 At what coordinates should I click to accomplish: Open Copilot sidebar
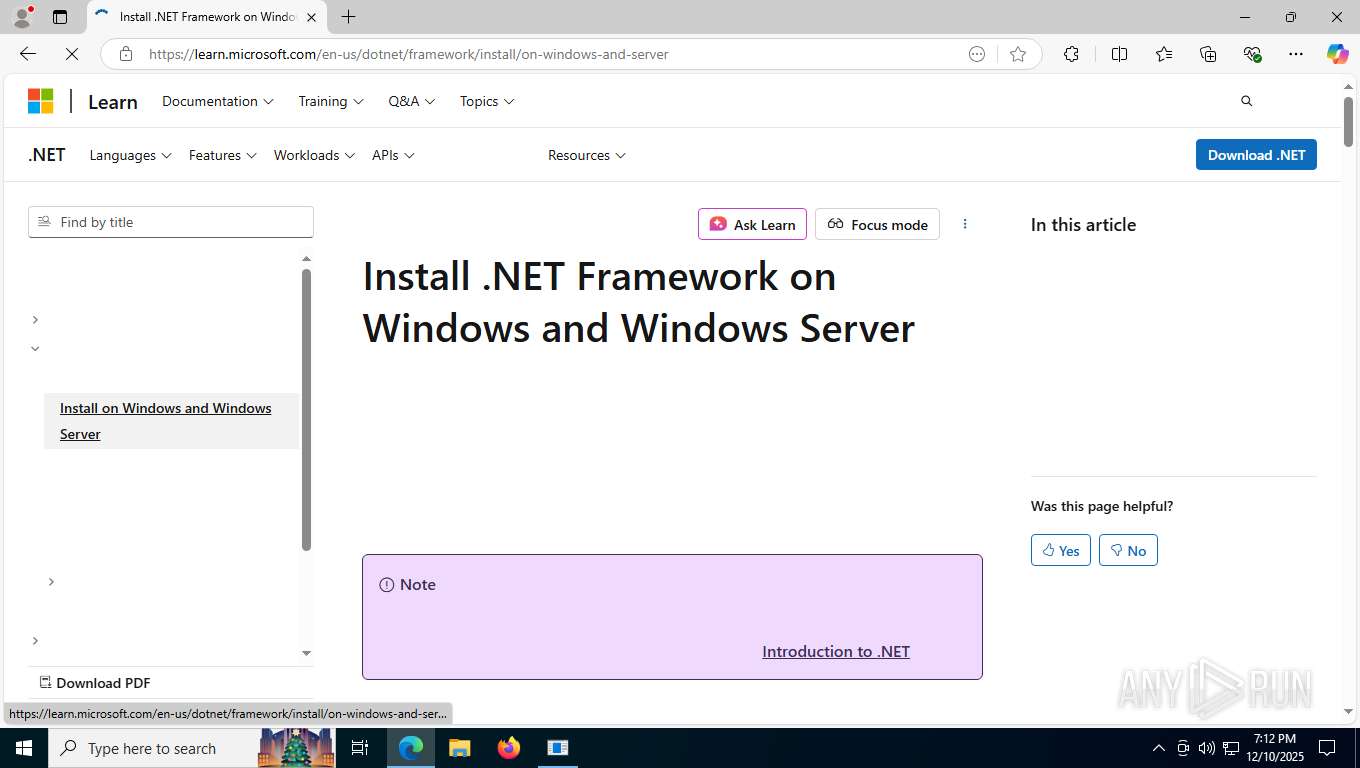[x=1337, y=54]
